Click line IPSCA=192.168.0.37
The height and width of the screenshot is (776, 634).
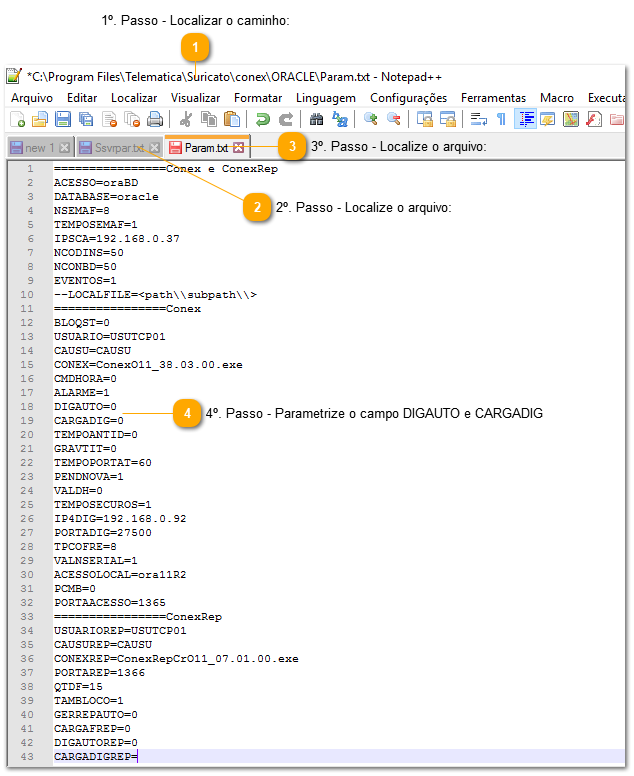pos(117,239)
